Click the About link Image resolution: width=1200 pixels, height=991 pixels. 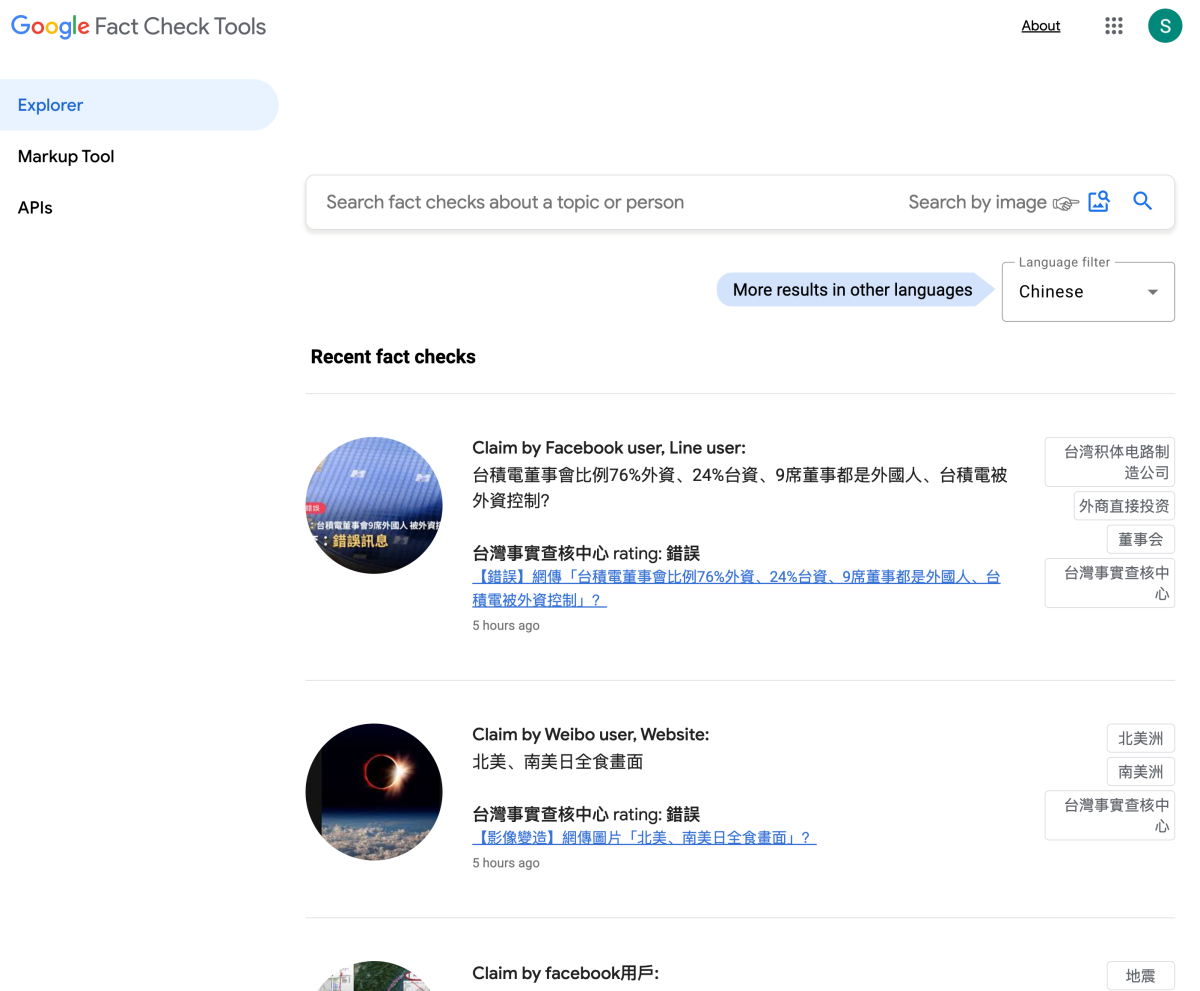point(1040,26)
